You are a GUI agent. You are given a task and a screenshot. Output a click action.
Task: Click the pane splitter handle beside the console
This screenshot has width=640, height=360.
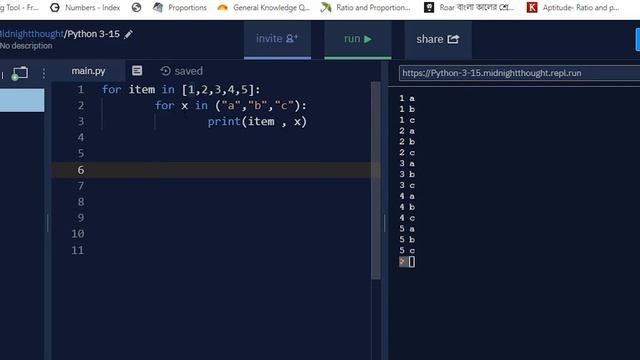(x=384, y=223)
